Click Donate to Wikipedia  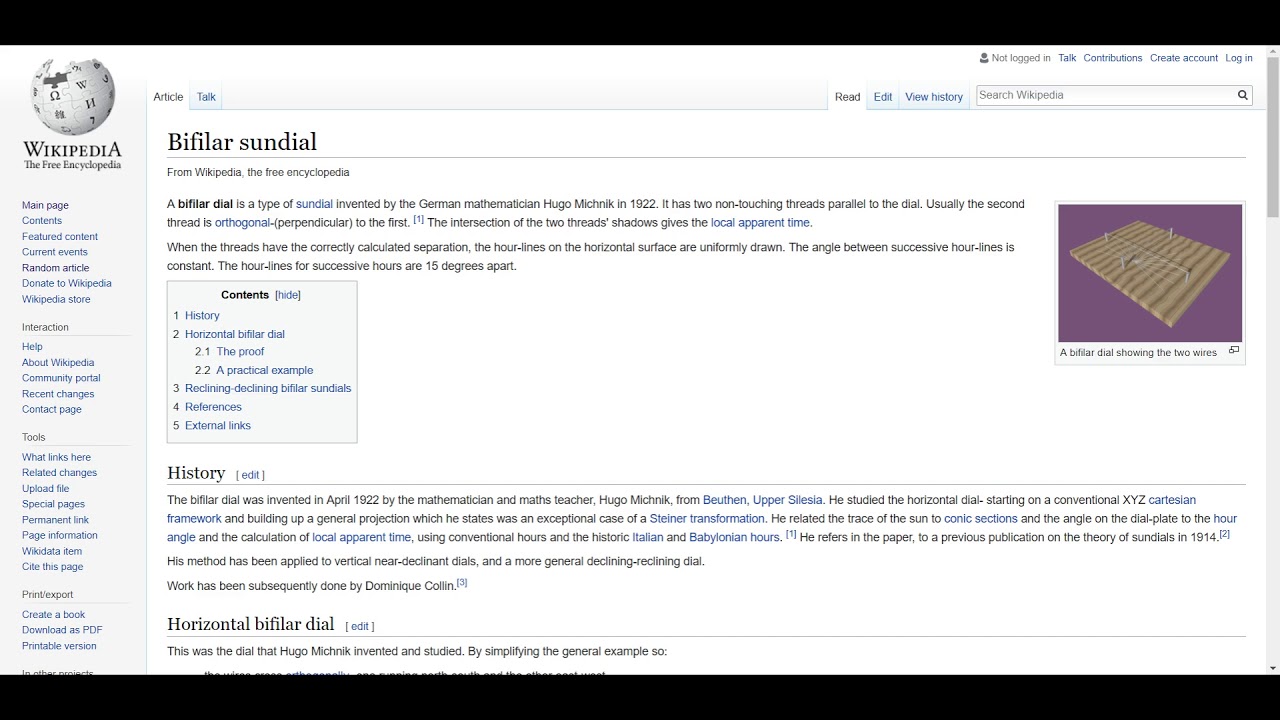click(x=67, y=283)
